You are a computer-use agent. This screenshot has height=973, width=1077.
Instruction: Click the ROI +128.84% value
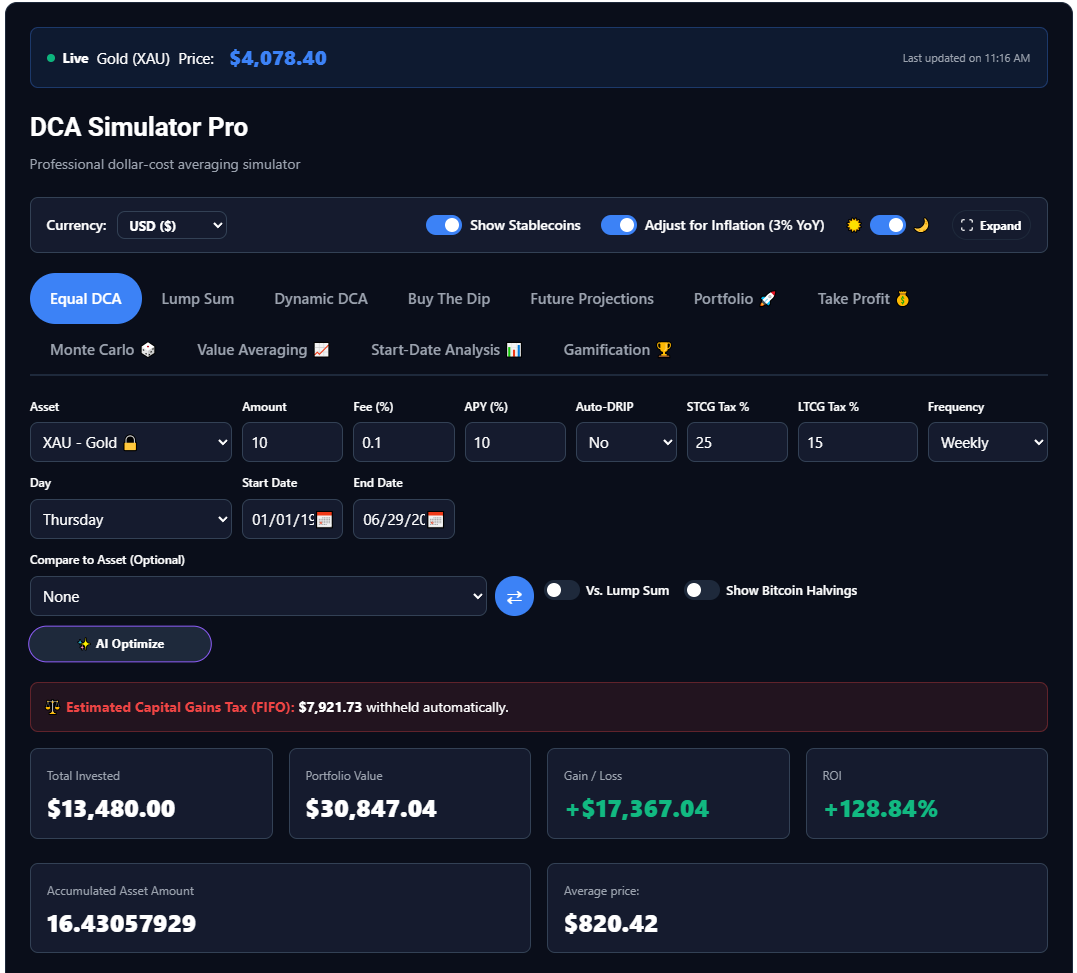coord(881,808)
